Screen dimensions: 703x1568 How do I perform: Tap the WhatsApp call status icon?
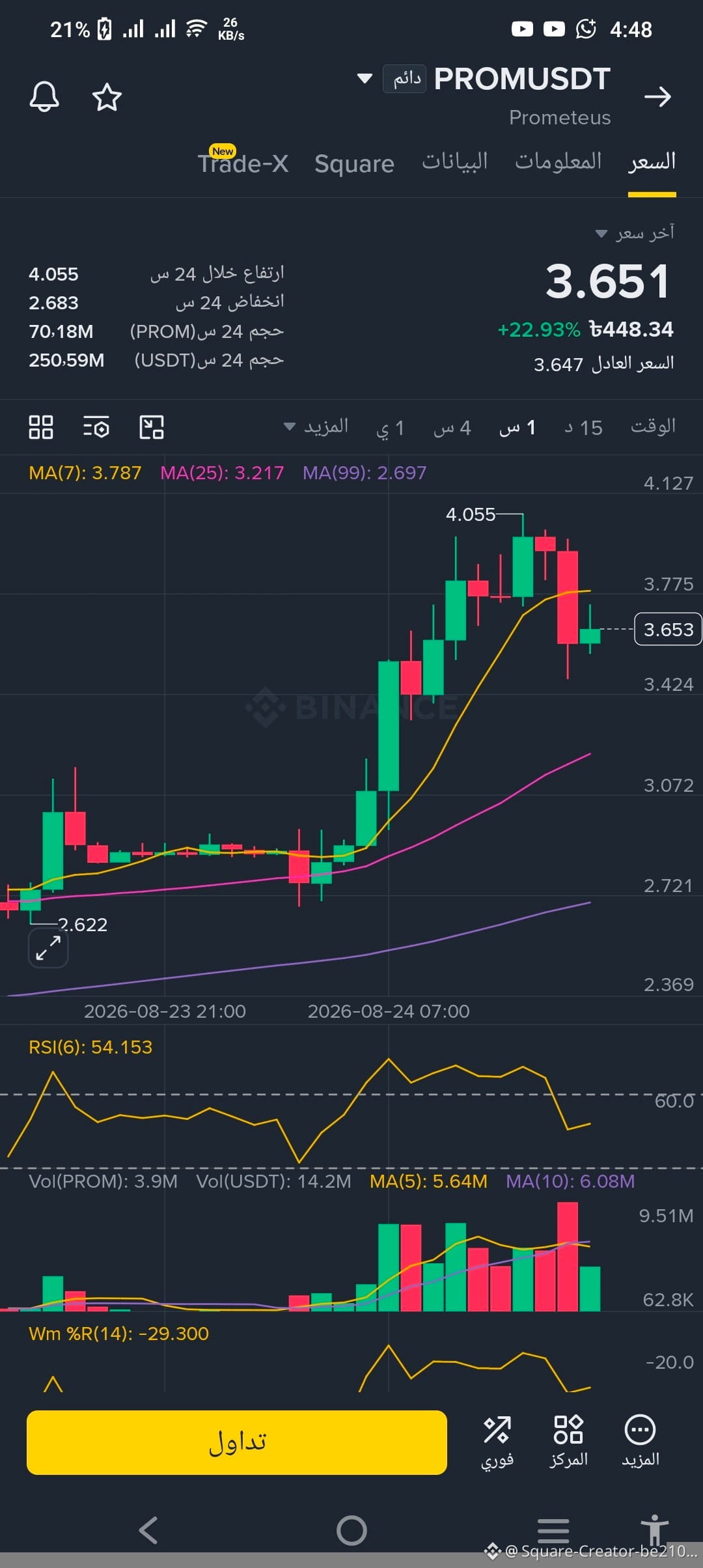pyautogui.click(x=586, y=29)
